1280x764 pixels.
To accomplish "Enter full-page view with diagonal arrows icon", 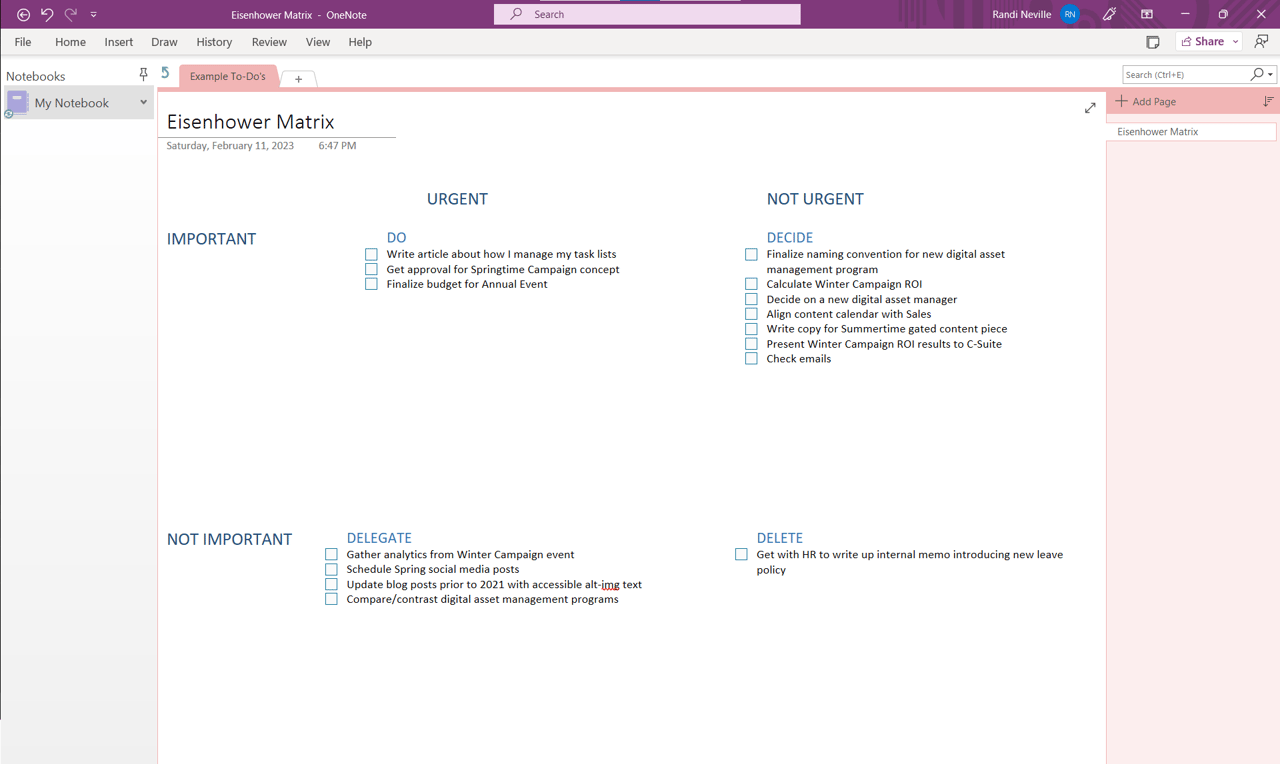I will 1089,107.
